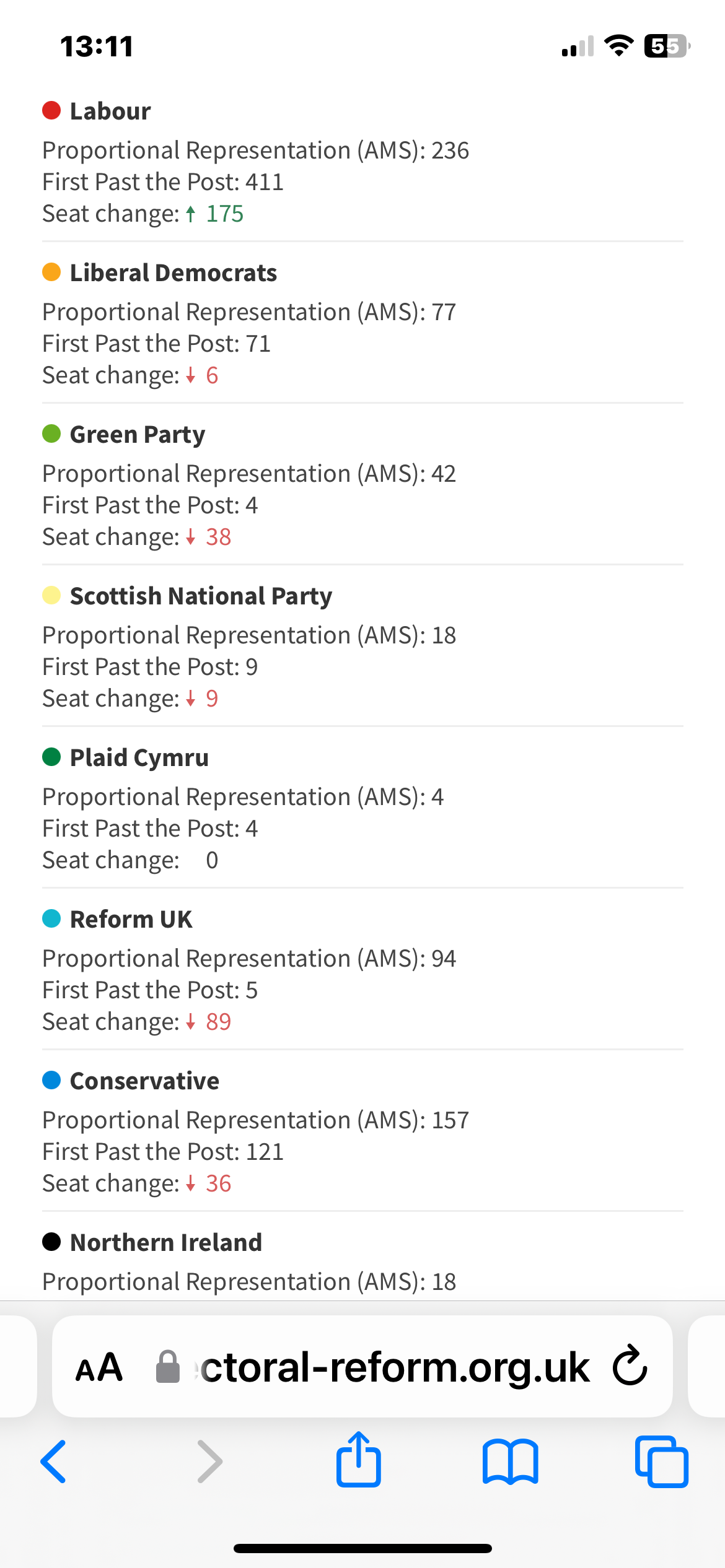
Task: Show all open tabs in Safari
Action: [661, 1461]
